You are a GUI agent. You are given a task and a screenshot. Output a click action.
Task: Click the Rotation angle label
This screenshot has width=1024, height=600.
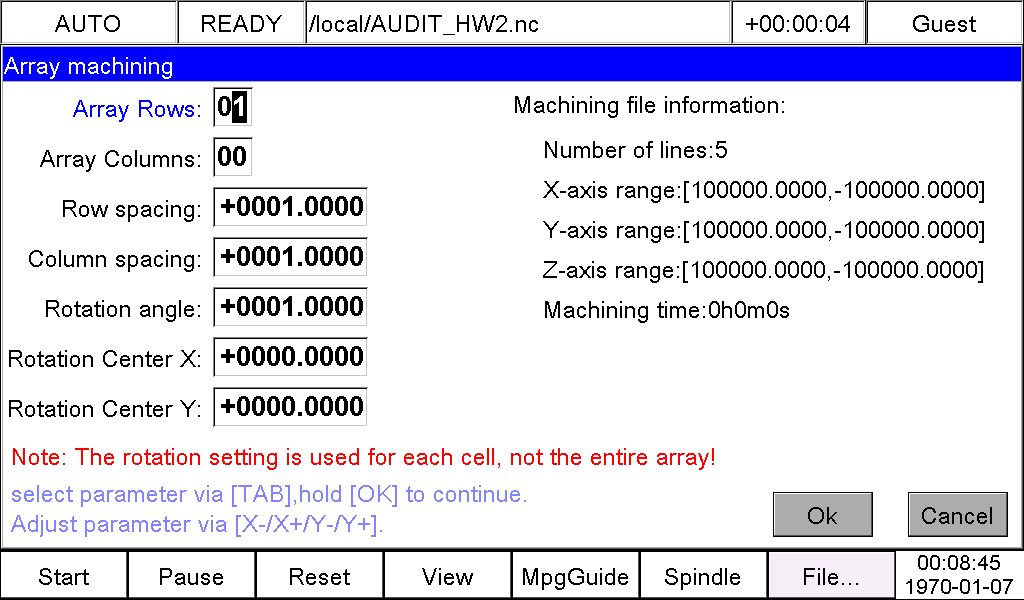coord(123,309)
